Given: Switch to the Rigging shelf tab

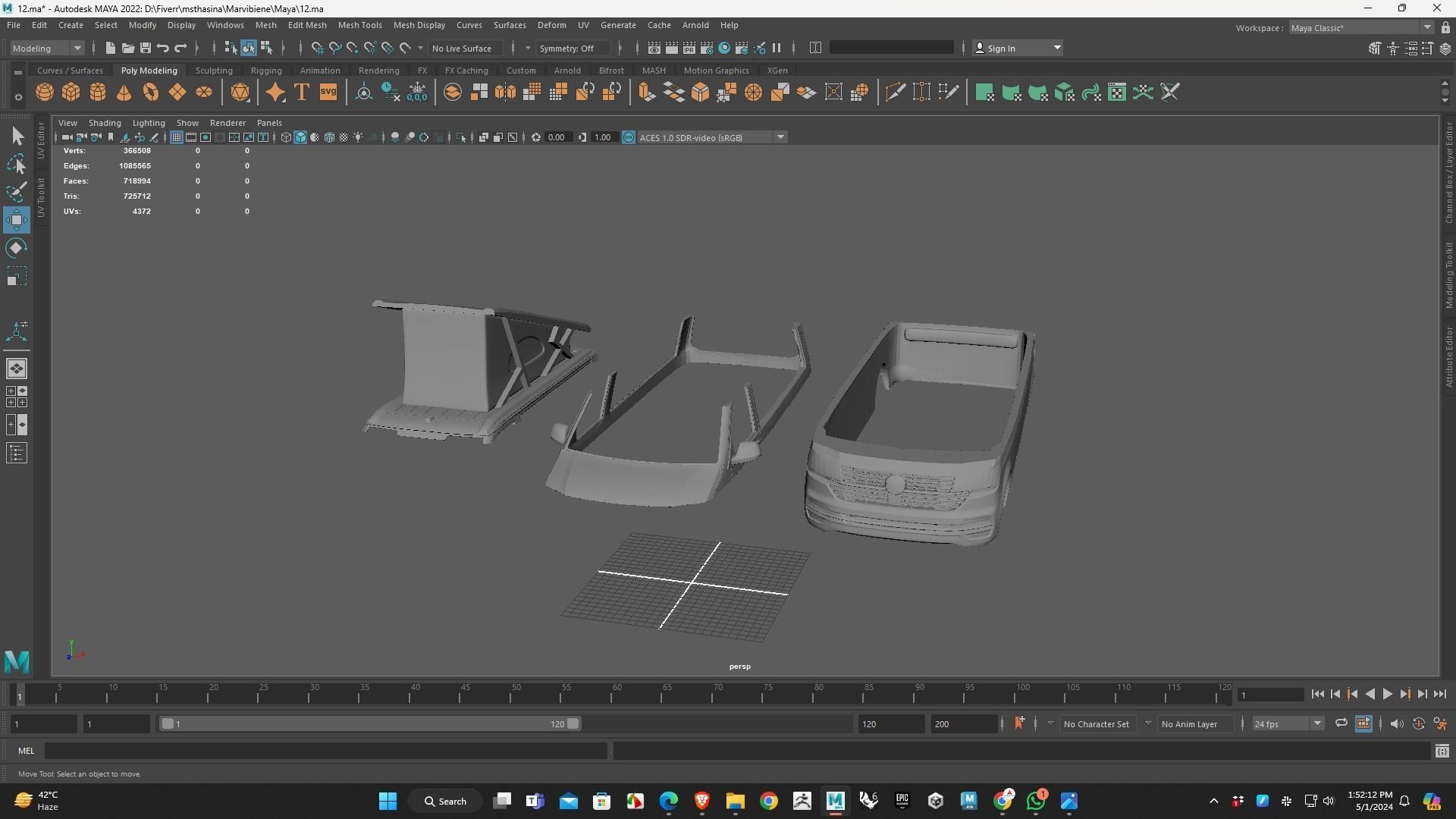Looking at the screenshot, I should [x=266, y=71].
